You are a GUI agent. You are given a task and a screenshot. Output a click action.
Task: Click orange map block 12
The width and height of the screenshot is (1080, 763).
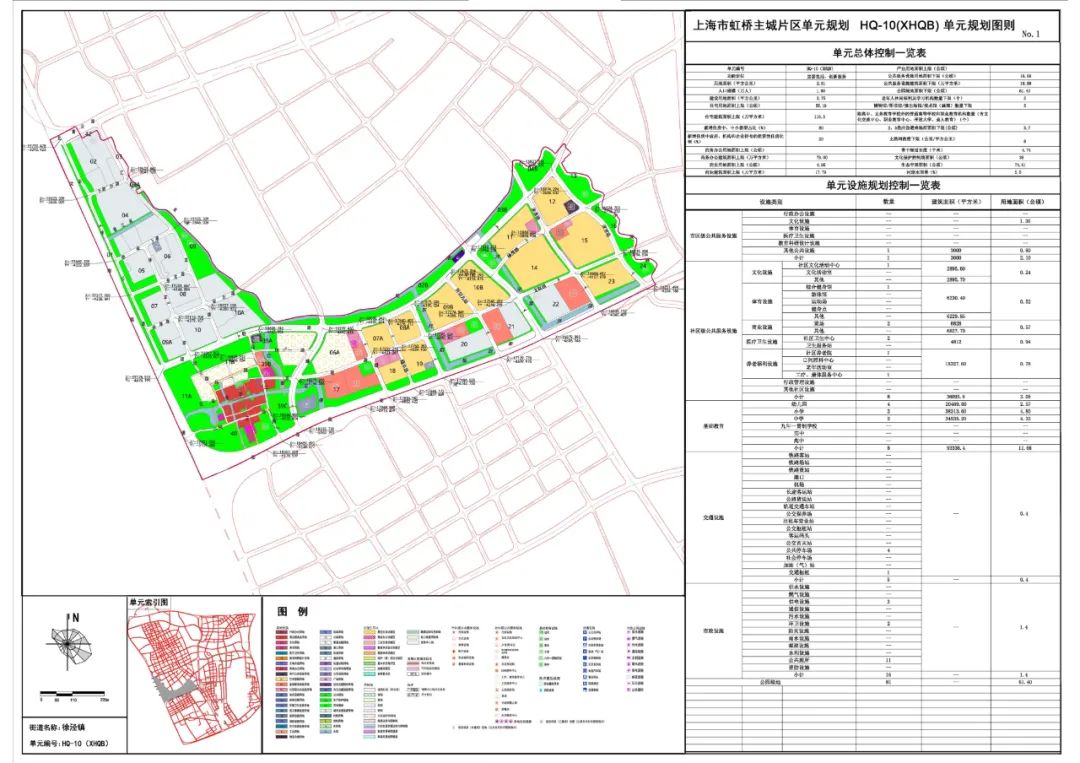coord(552,202)
